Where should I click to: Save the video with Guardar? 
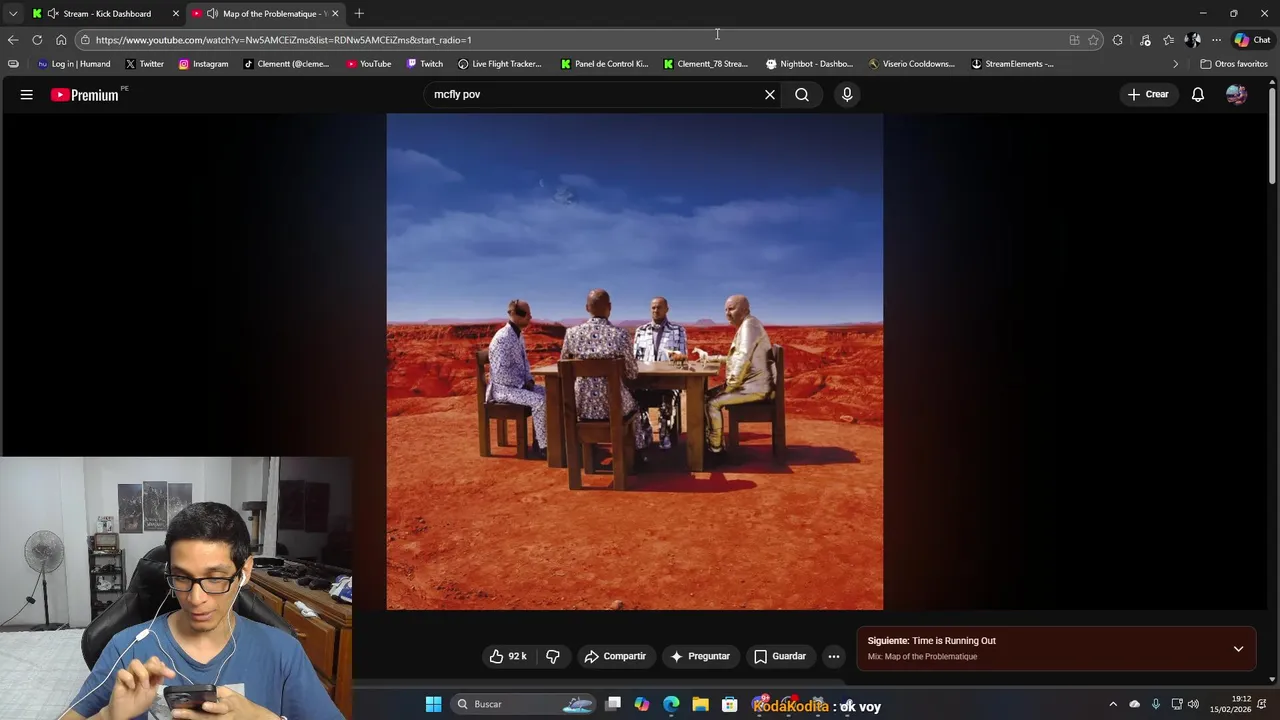(x=780, y=656)
